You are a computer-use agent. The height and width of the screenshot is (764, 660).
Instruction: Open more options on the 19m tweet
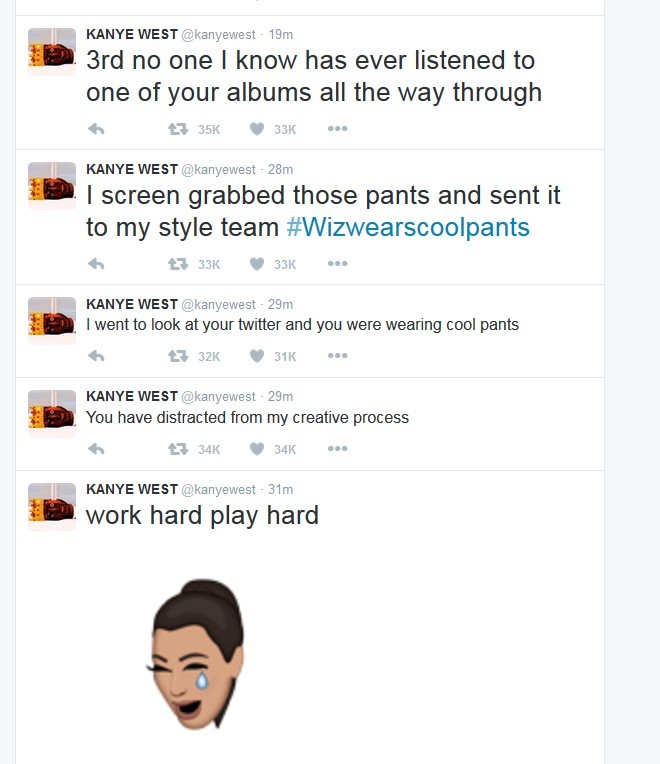(x=338, y=129)
